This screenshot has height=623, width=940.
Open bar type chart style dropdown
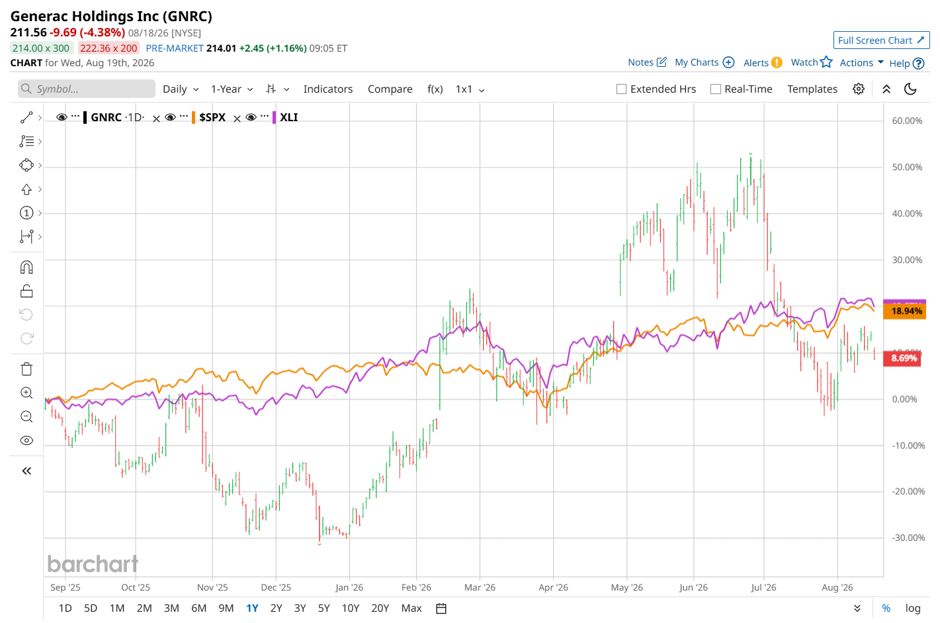click(x=278, y=89)
